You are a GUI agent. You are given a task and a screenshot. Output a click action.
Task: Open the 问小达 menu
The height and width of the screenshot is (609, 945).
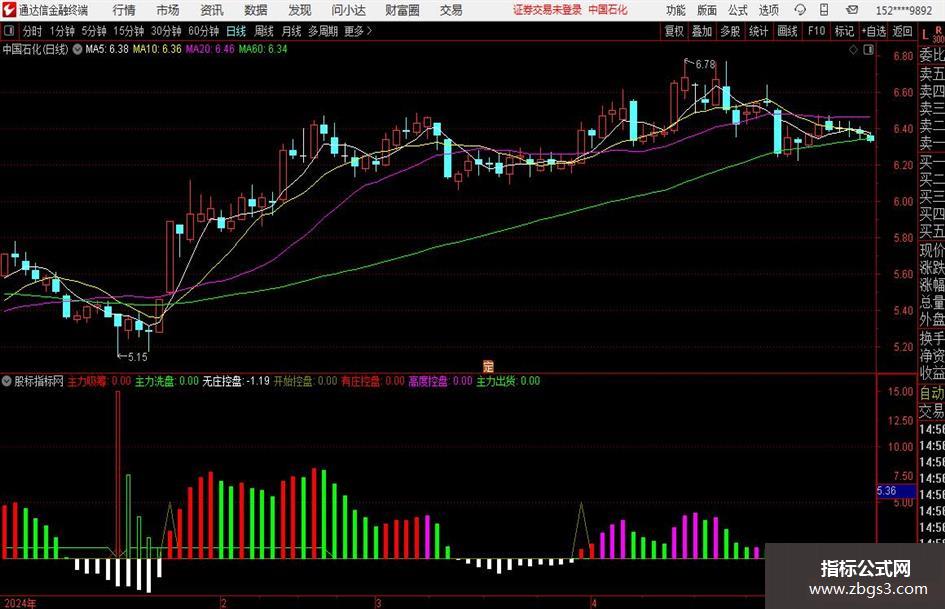tap(348, 10)
